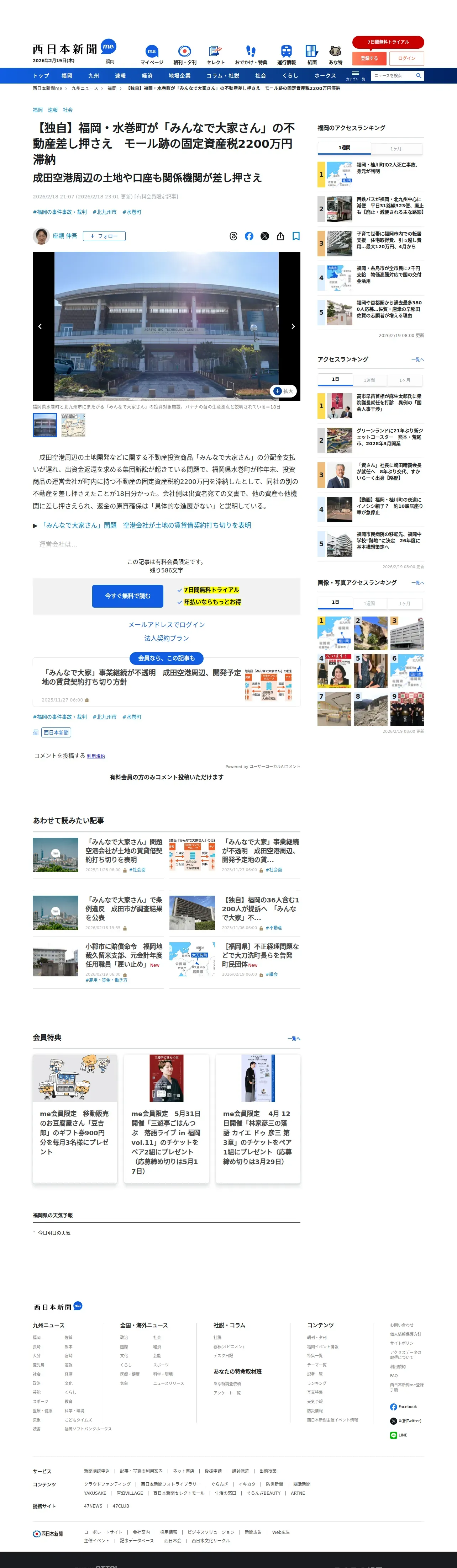This screenshot has width=457, height=1568.
Task: Open the あな特 raccoon icon
Action: [x=335, y=54]
